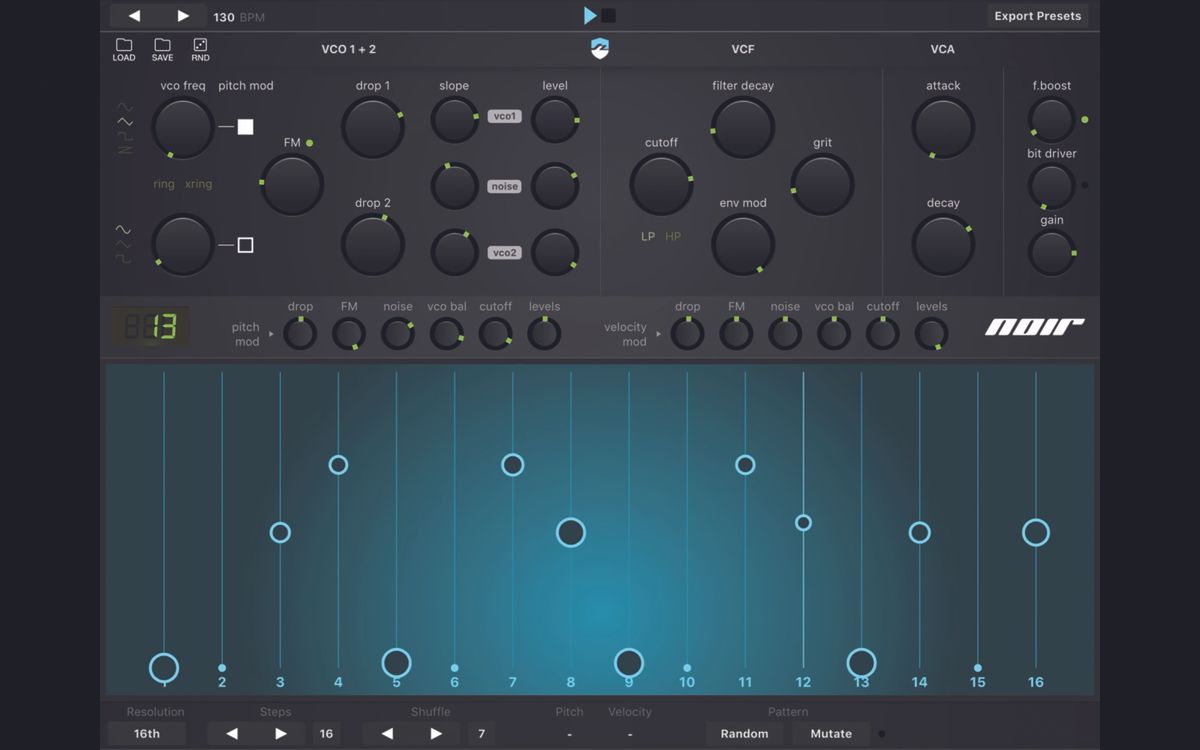Open the 16th Resolution selector
The image size is (1200, 750).
point(146,733)
